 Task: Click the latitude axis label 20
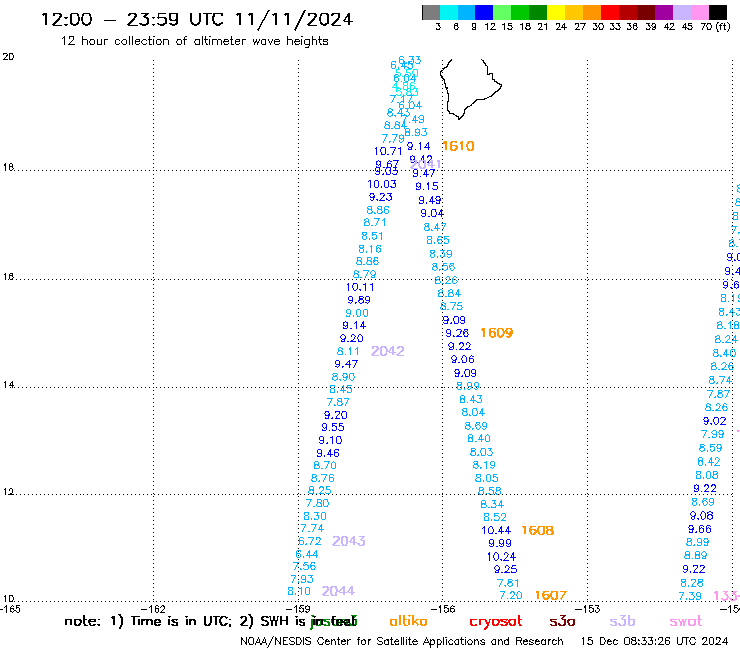[8, 57]
